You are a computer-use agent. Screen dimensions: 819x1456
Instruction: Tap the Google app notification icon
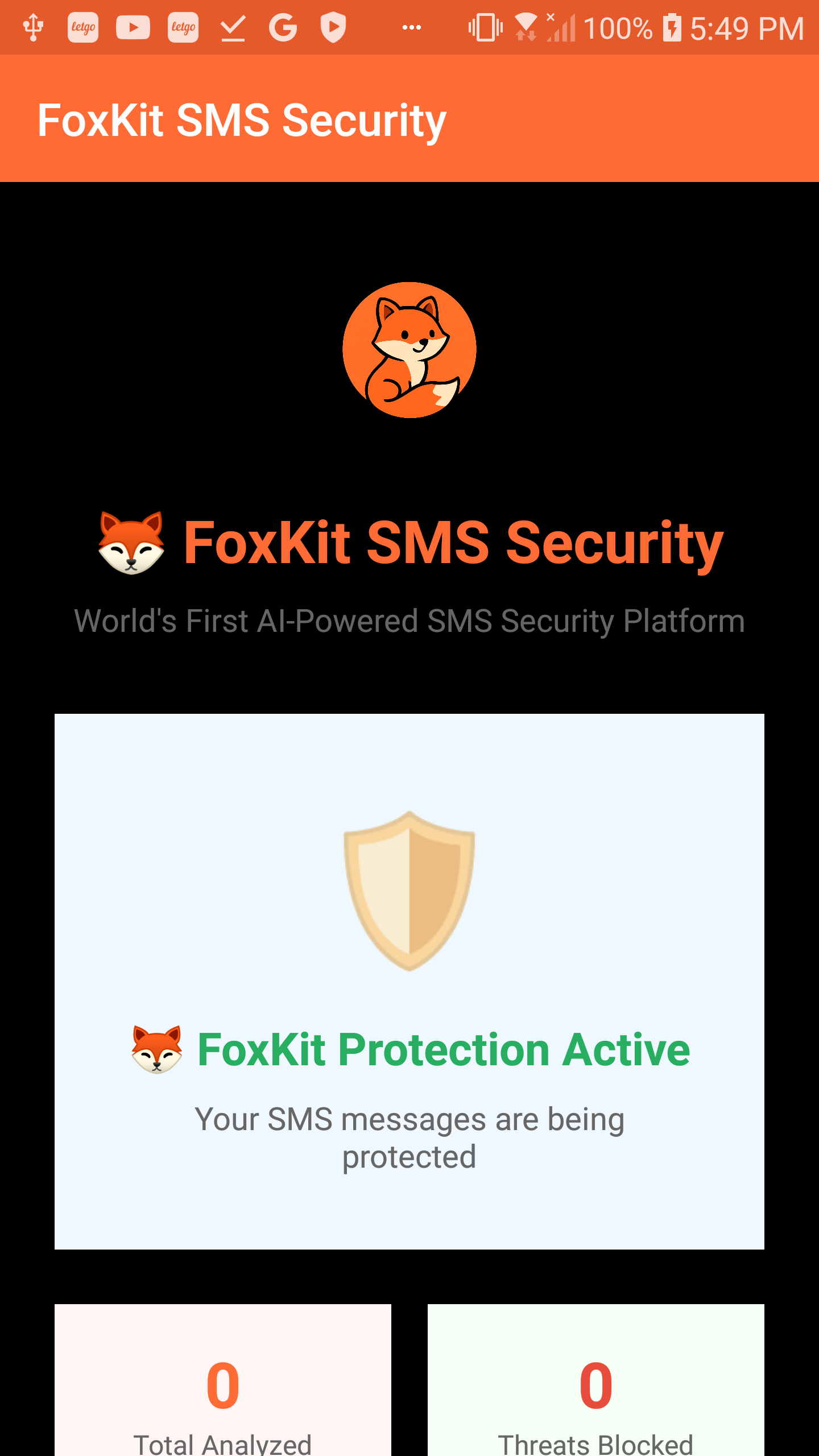[x=283, y=27]
